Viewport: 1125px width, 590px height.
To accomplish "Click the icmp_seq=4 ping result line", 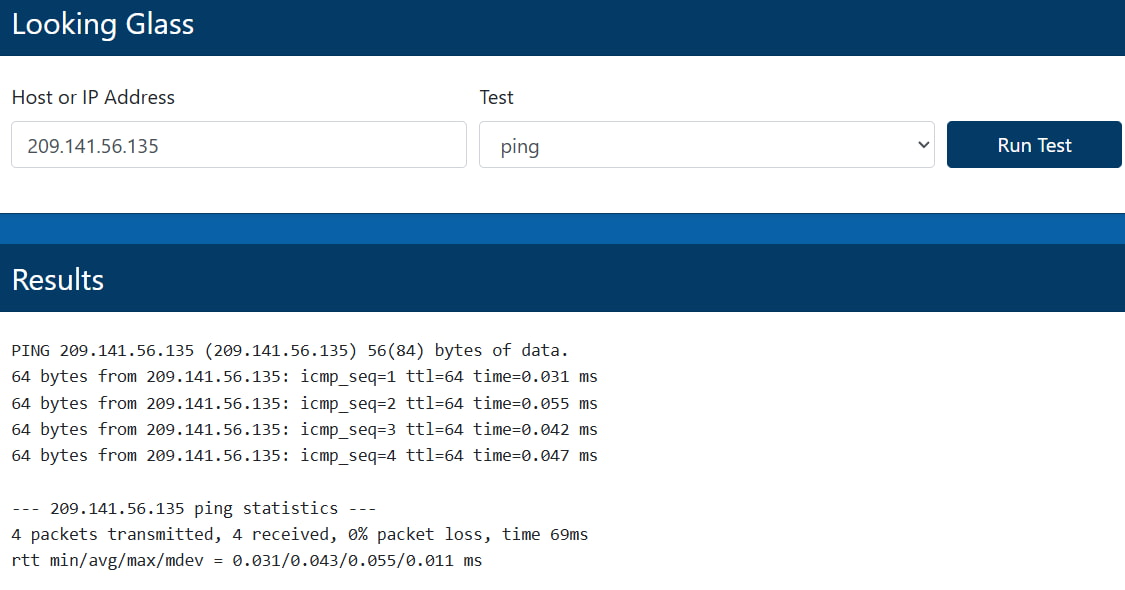I will coord(304,455).
